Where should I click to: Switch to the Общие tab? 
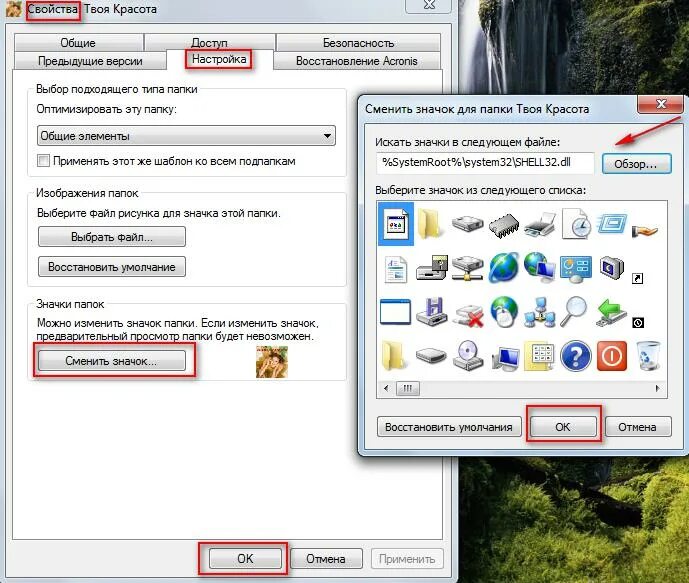[x=78, y=43]
